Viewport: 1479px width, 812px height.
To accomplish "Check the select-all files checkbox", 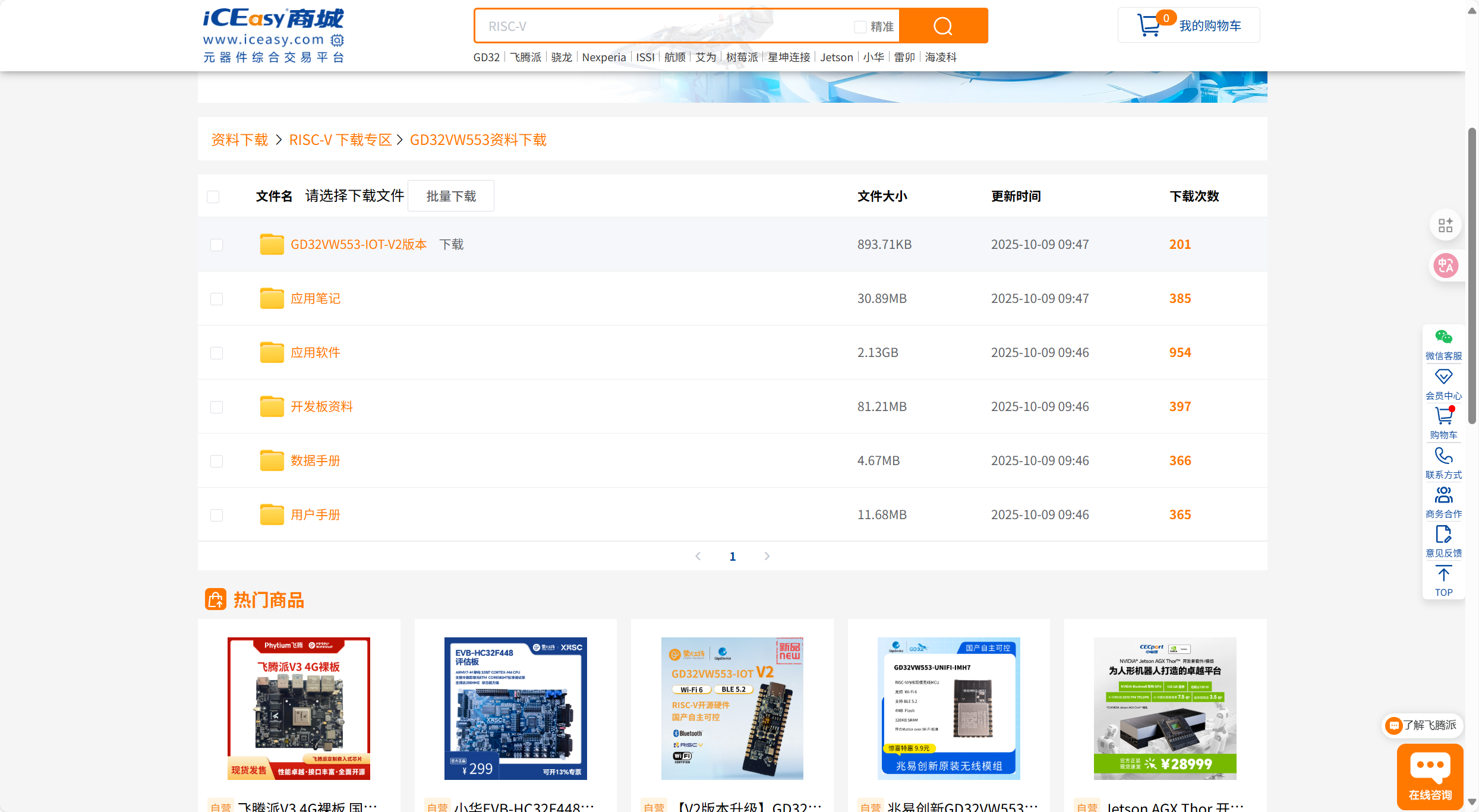I will click(213, 197).
